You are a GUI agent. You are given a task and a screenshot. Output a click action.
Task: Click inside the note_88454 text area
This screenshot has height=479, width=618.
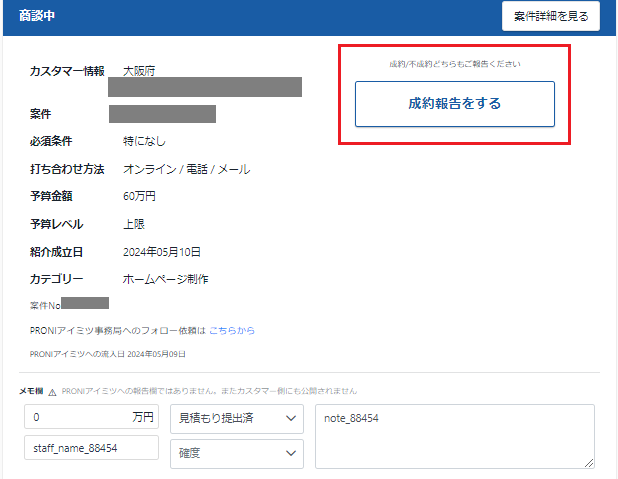[454, 435]
